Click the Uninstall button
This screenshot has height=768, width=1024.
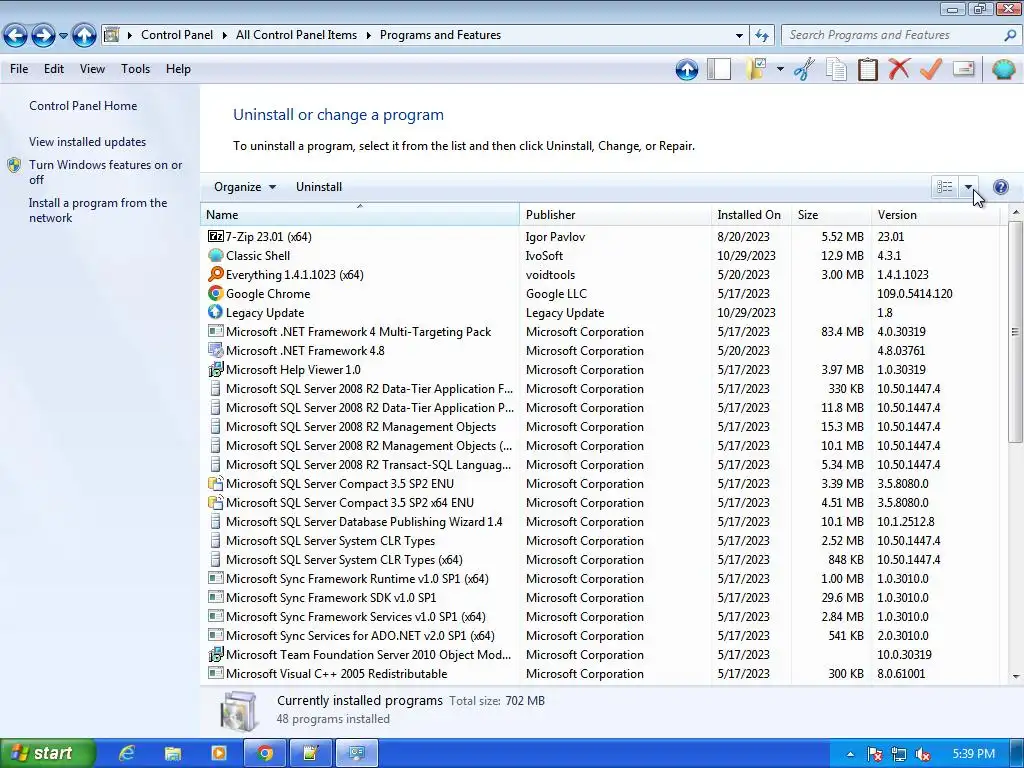point(319,187)
